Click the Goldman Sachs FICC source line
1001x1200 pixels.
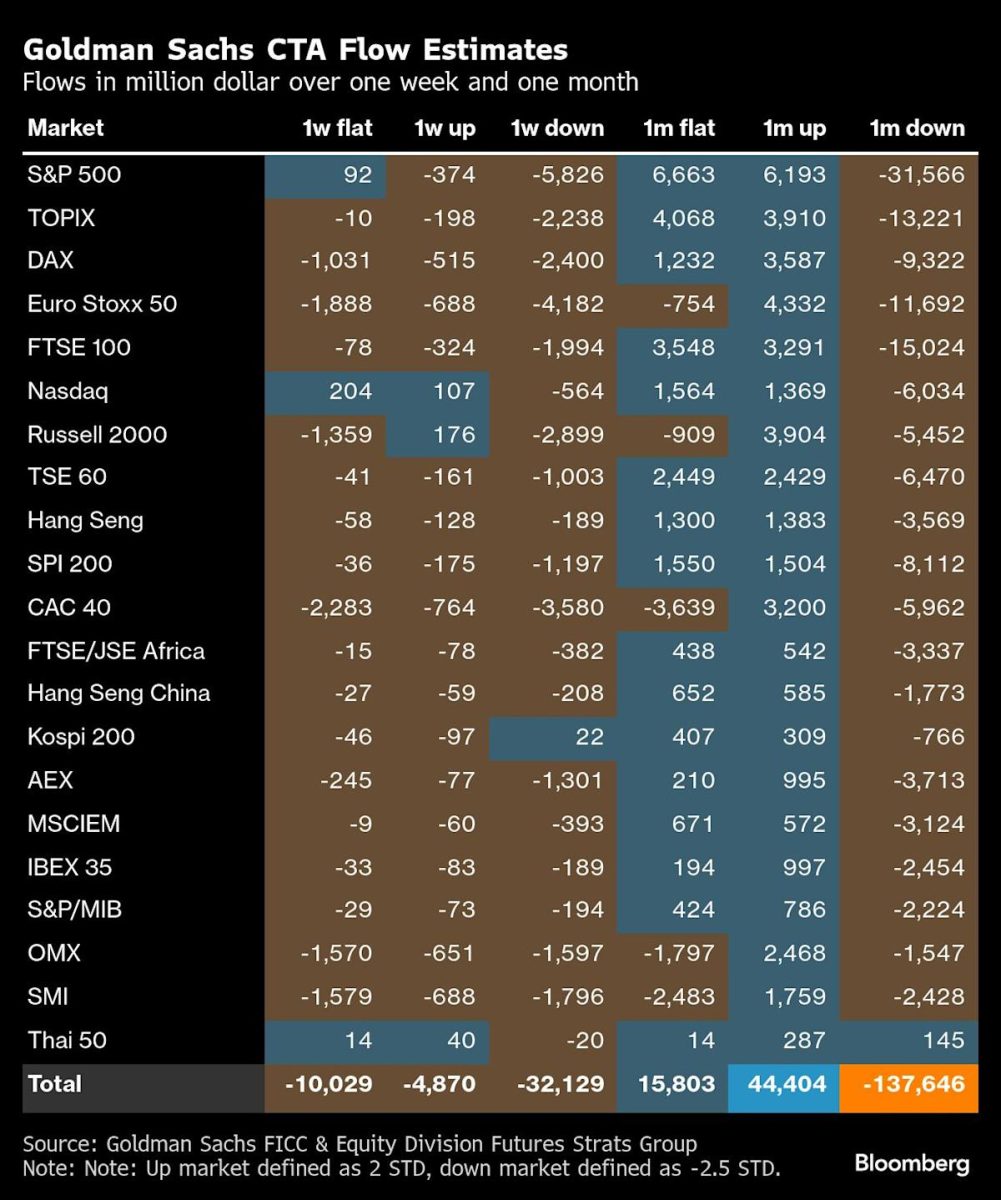coord(359,1144)
